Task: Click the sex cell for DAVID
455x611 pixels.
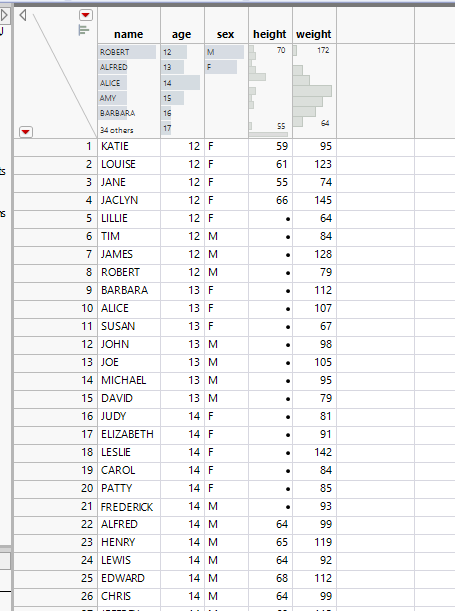Action: click(x=226, y=398)
